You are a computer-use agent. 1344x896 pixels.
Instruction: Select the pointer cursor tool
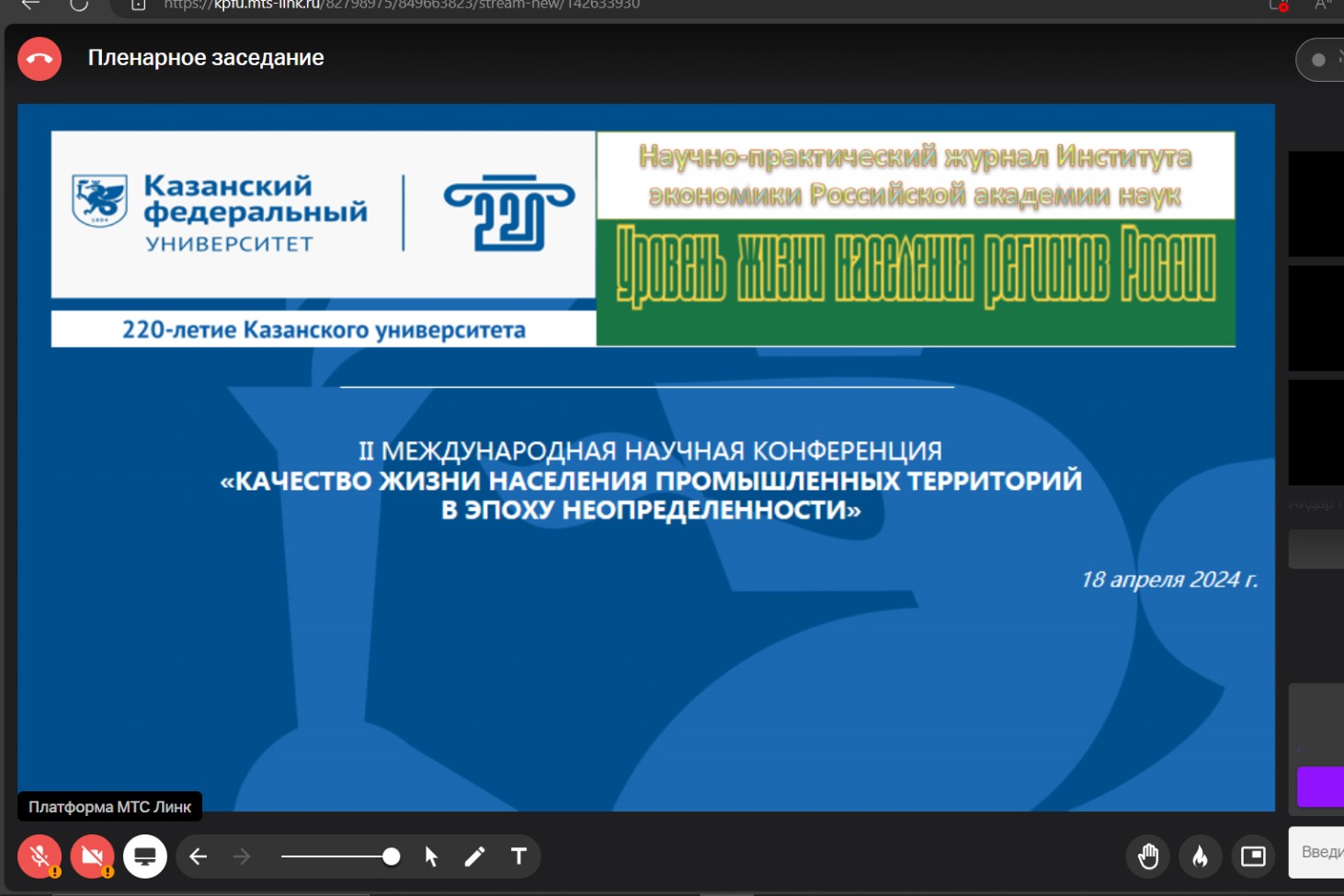(431, 856)
